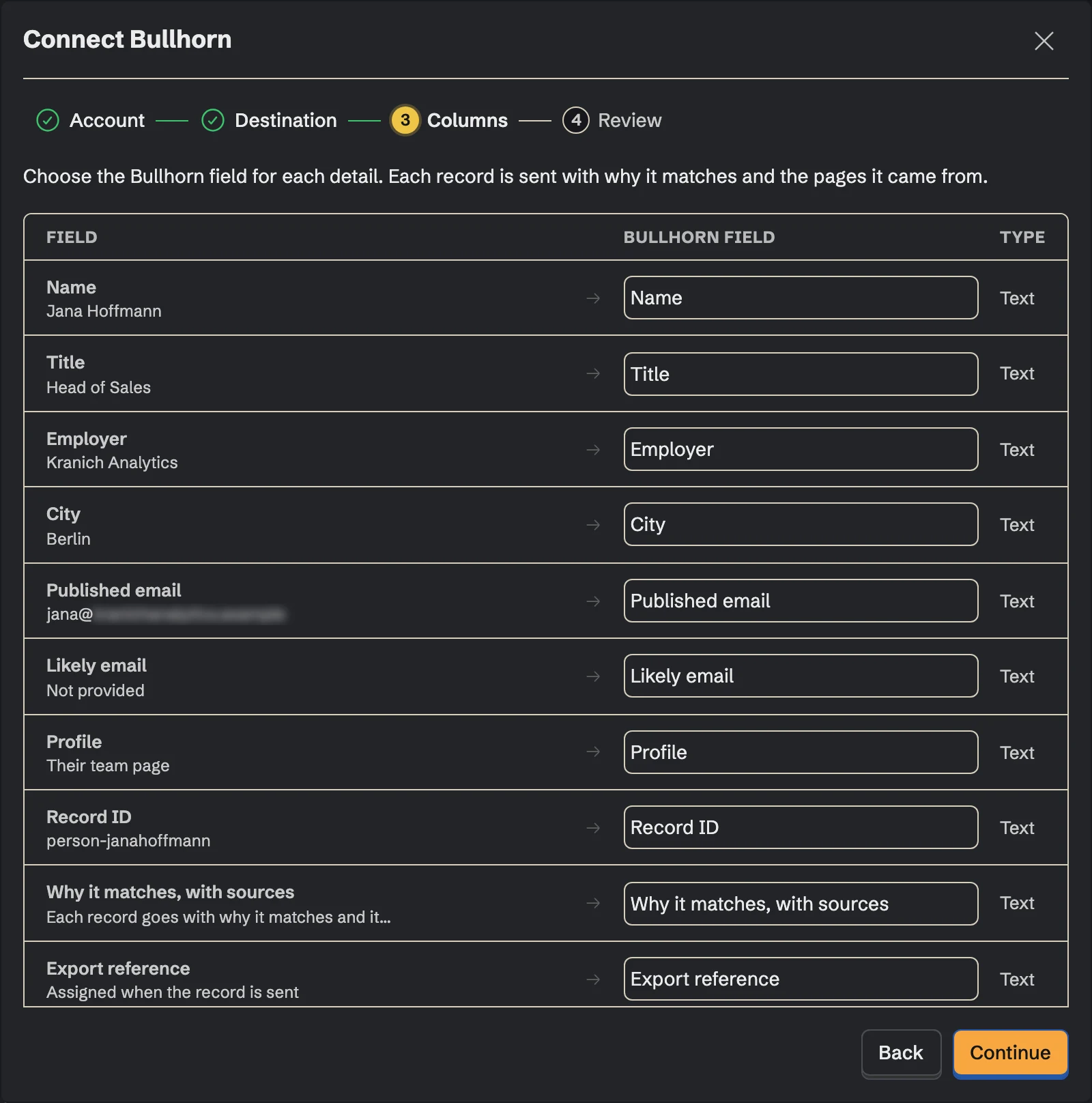Screen dimensions: 1092x1103
Task: Edit the Likely email Bullhorn field input
Action: pos(801,676)
